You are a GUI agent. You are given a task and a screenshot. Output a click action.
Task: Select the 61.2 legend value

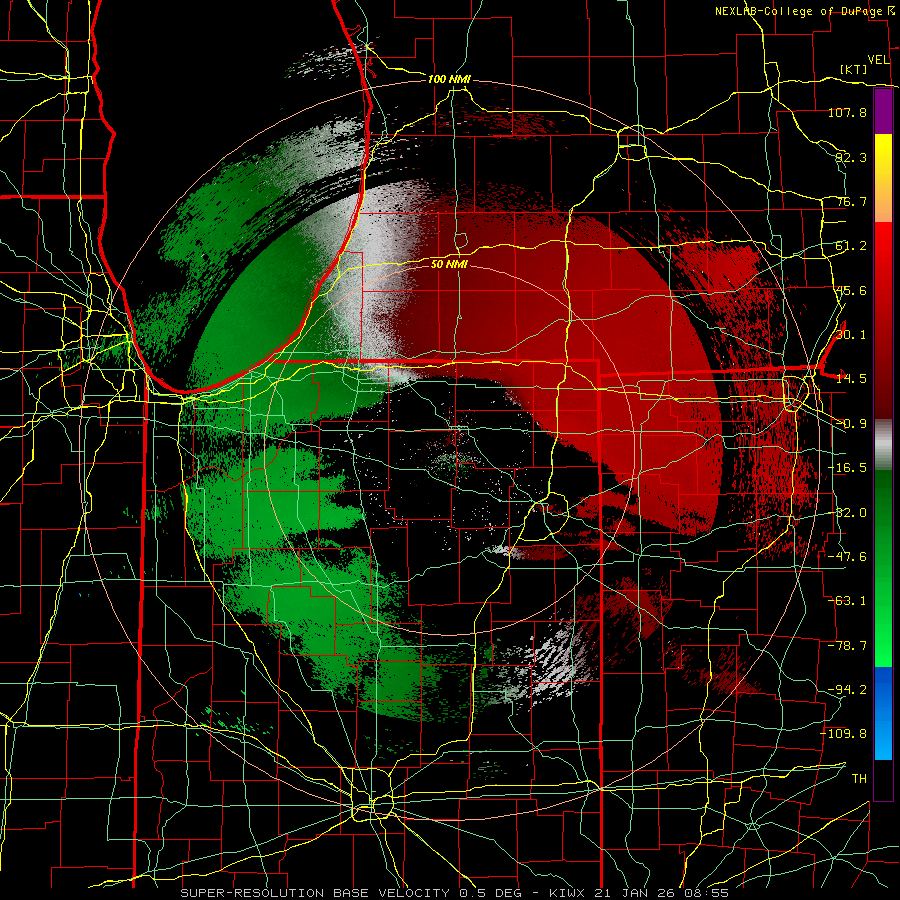(851, 246)
